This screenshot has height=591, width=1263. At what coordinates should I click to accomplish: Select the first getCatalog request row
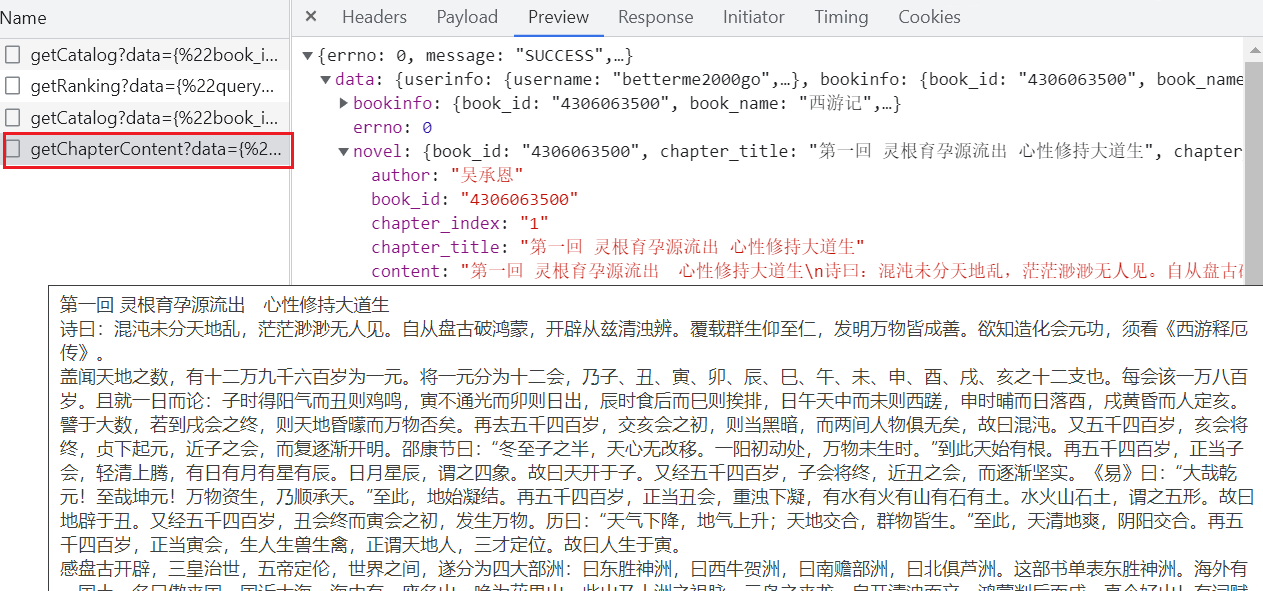tap(145, 54)
